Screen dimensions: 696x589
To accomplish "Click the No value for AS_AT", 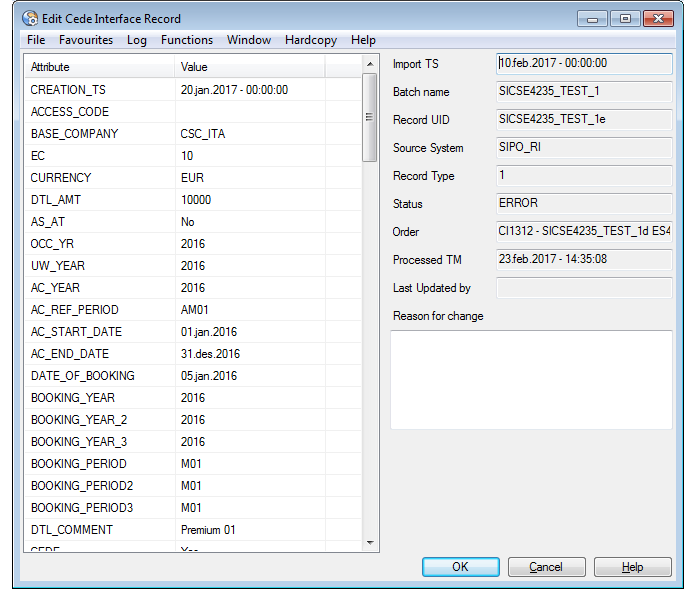I will pos(188,221).
